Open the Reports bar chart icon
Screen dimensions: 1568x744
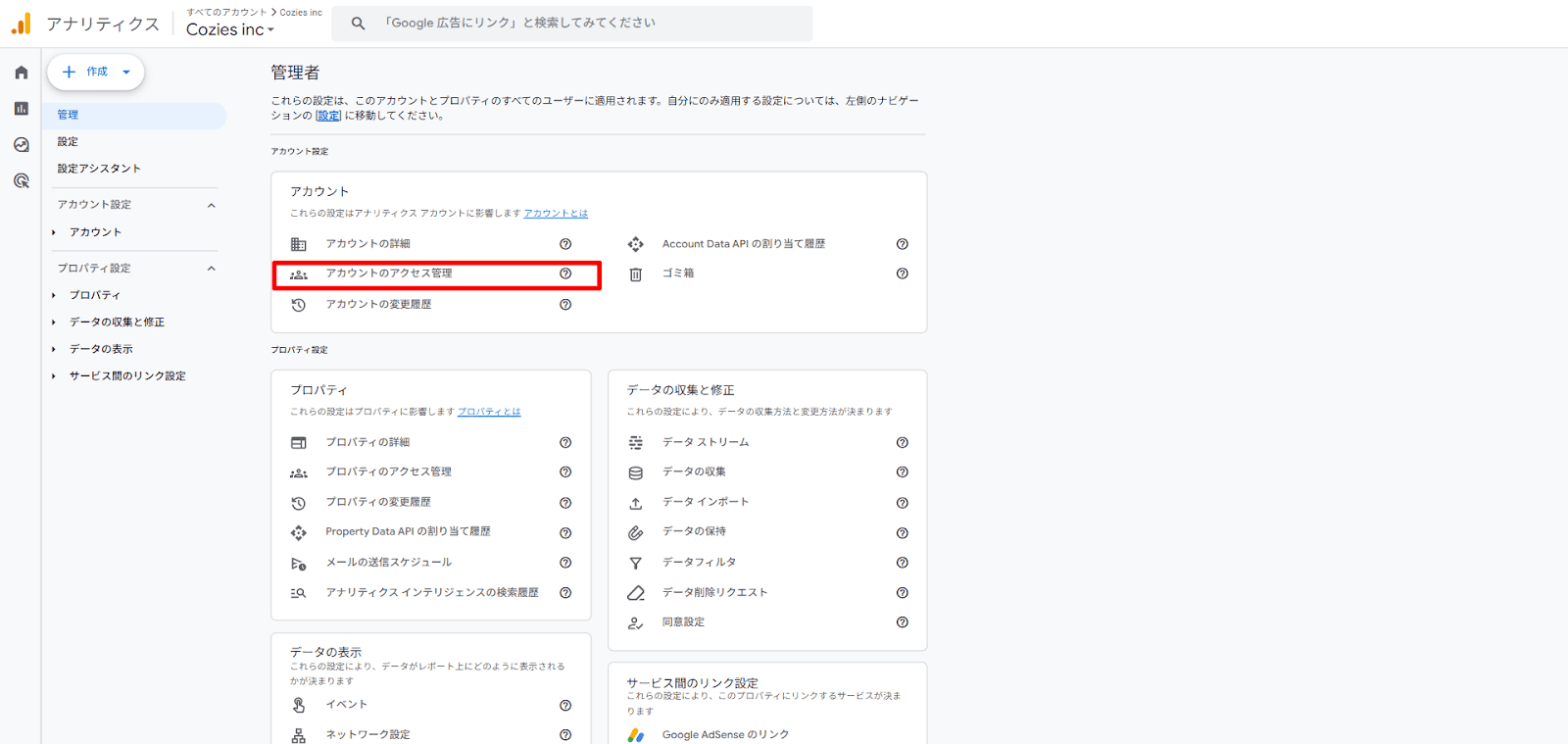[21, 108]
